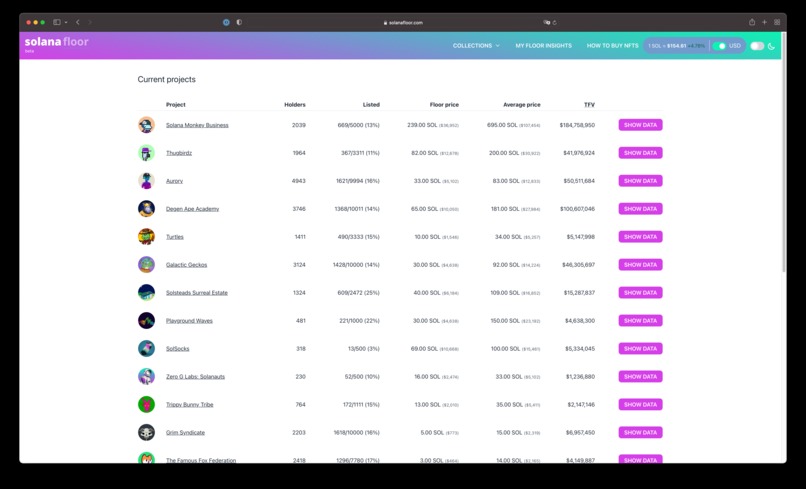
Task: Open Solsteads Surreal Estate project link
Action: coord(196,293)
